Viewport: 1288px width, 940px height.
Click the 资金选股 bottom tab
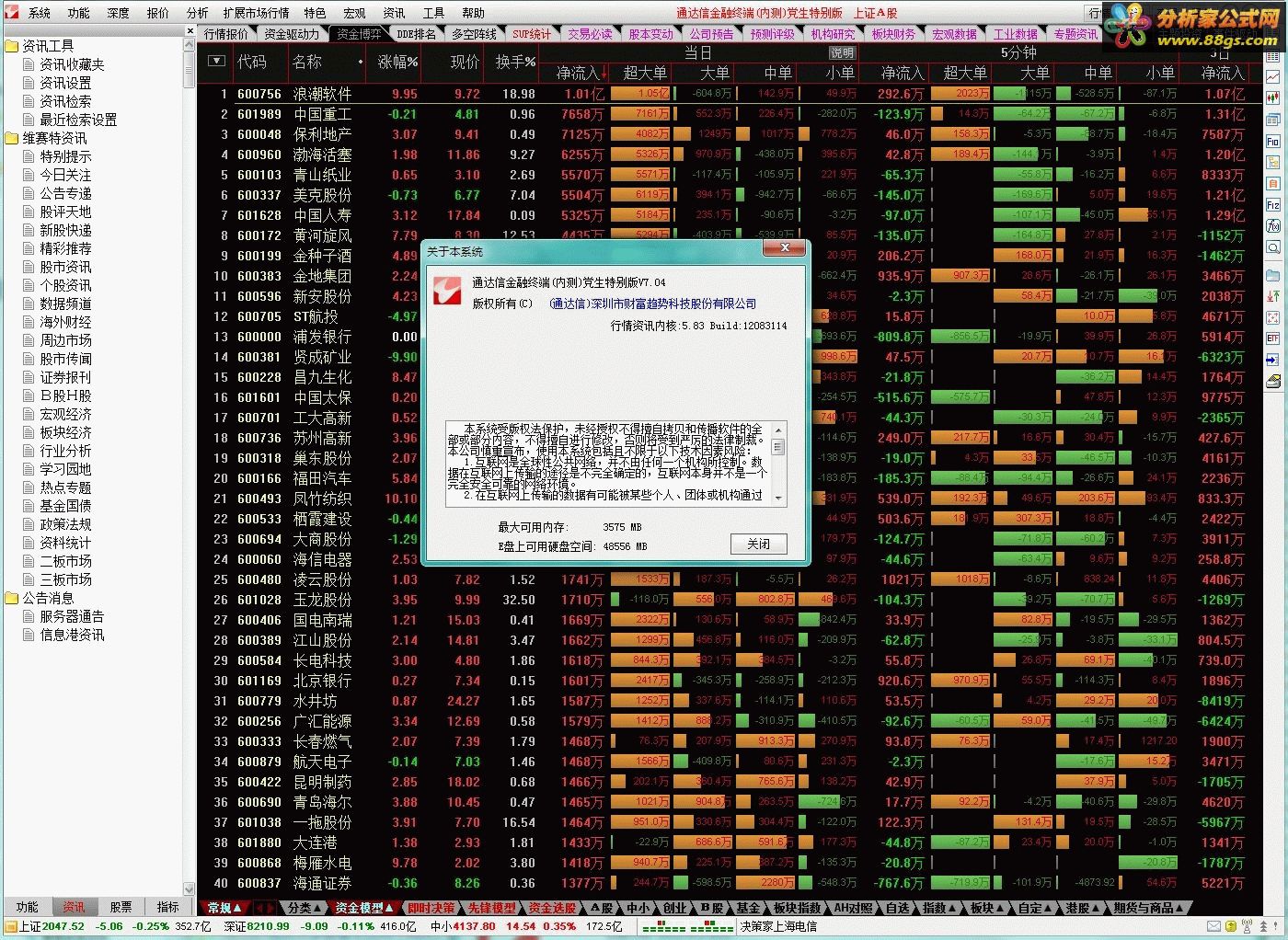click(x=552, y=908)
